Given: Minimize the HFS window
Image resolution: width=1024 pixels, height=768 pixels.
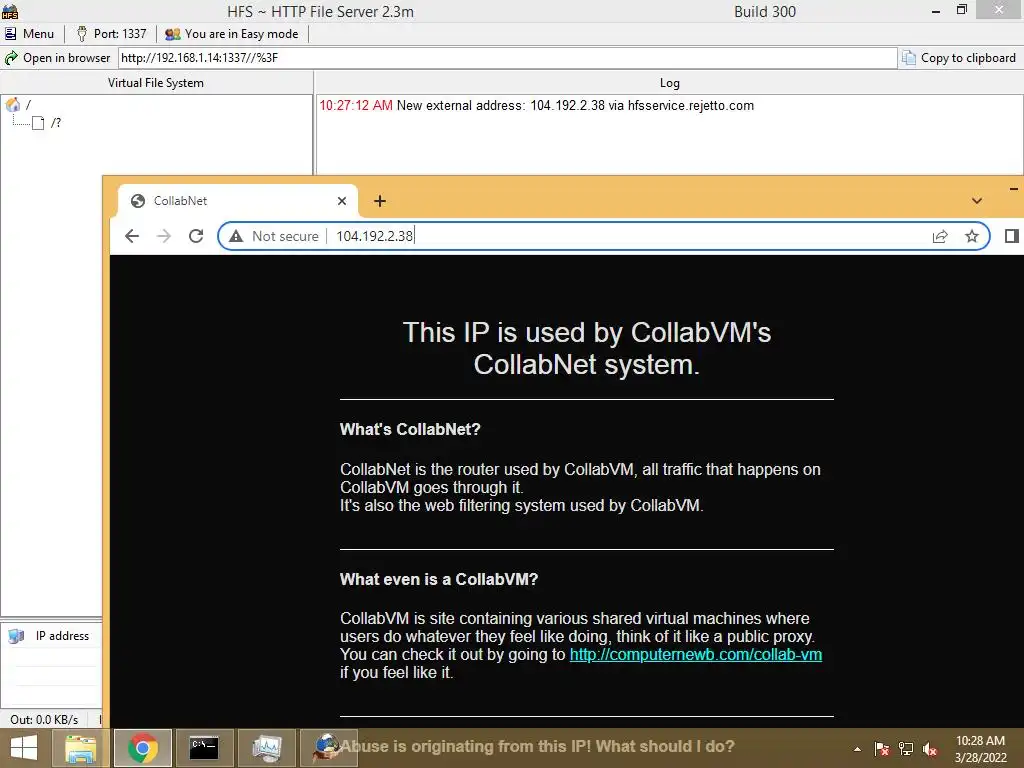Looking at the screenshot, I should [x=936, y=10].
